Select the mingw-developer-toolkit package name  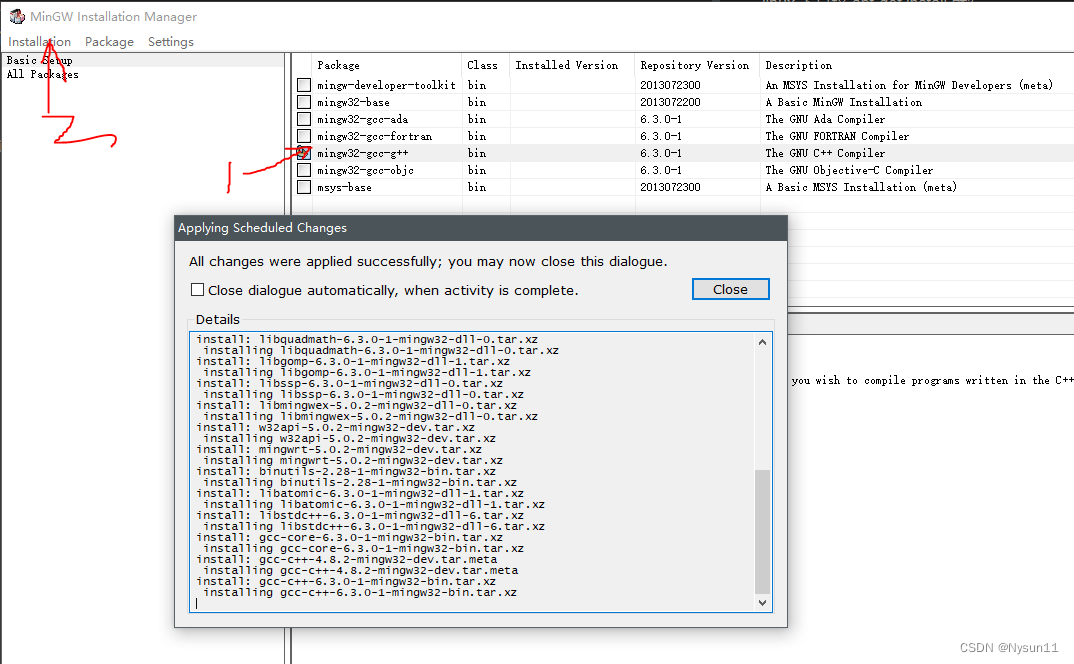(386, 85)
